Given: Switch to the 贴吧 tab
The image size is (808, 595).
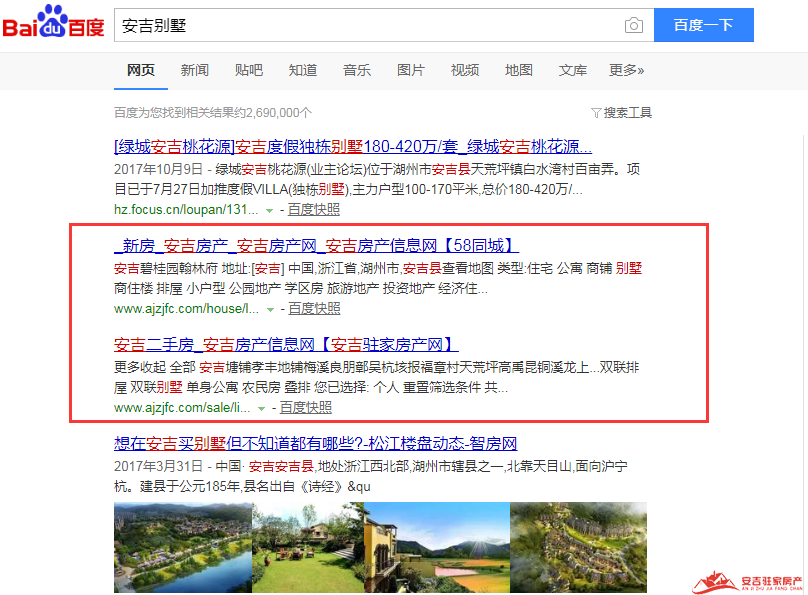Looking at the screenshot, I should click(x=249, y=70).
